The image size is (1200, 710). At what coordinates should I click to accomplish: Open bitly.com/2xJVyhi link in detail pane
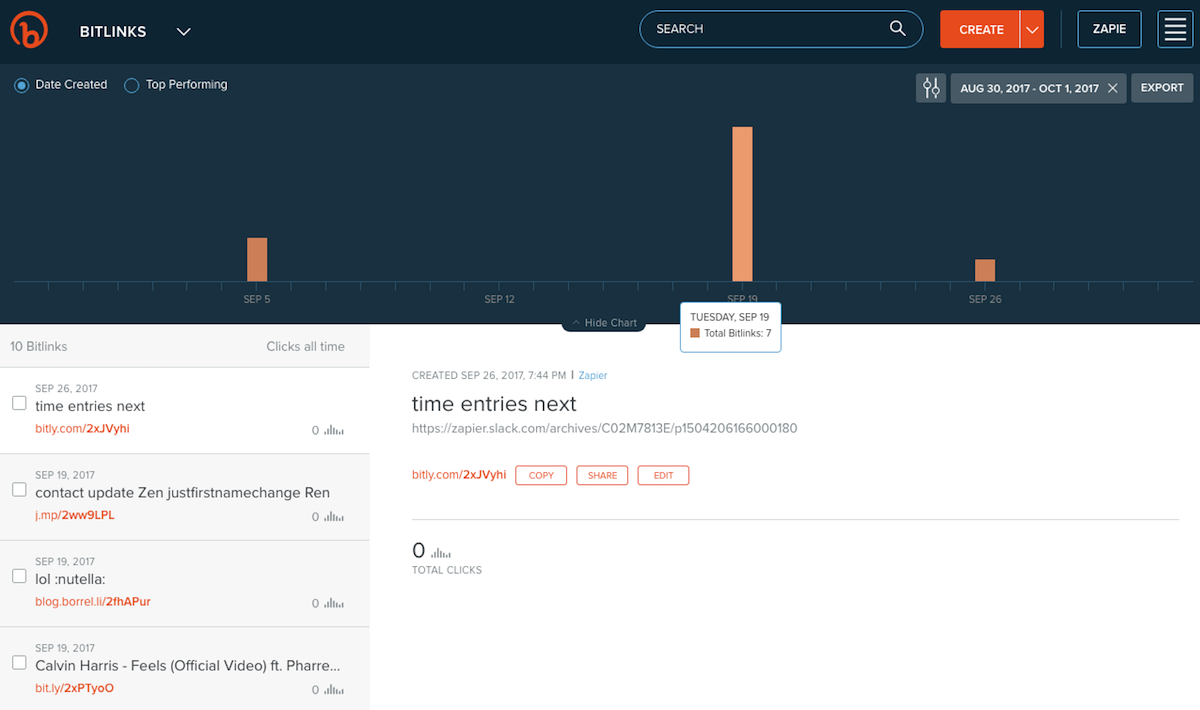(459, 474)
